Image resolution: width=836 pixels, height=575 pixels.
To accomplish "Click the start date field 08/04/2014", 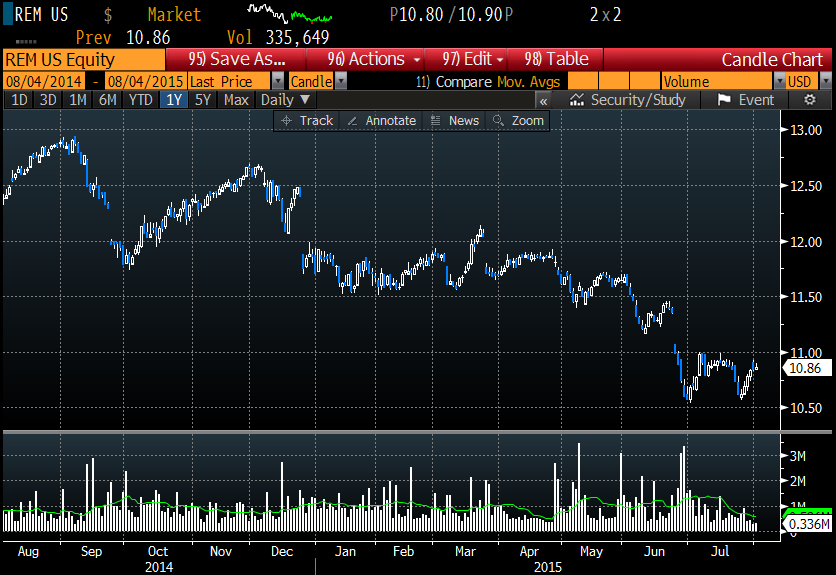I will pyautogui.click(x=43, y=81).
